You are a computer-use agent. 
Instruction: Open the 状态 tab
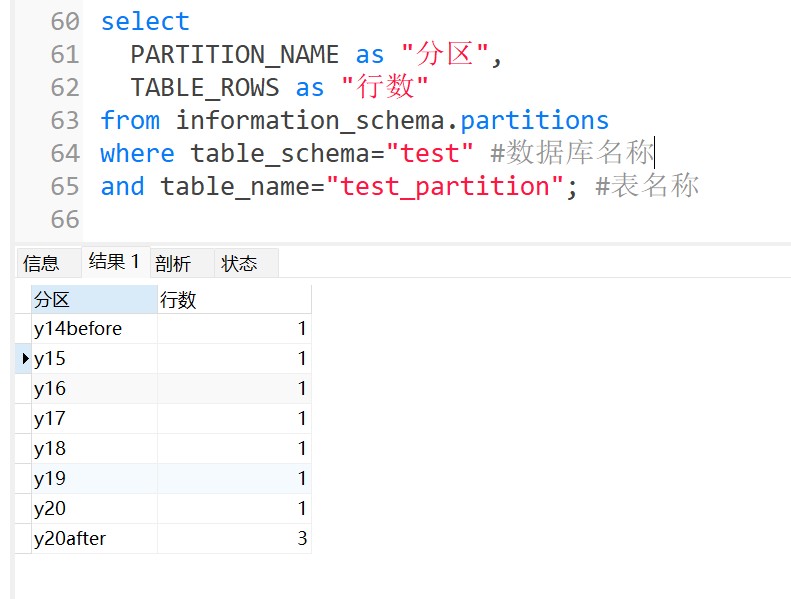(x=240, y=263)
